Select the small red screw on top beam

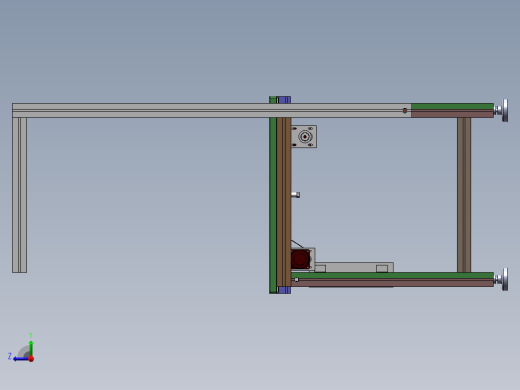[405, 110]
